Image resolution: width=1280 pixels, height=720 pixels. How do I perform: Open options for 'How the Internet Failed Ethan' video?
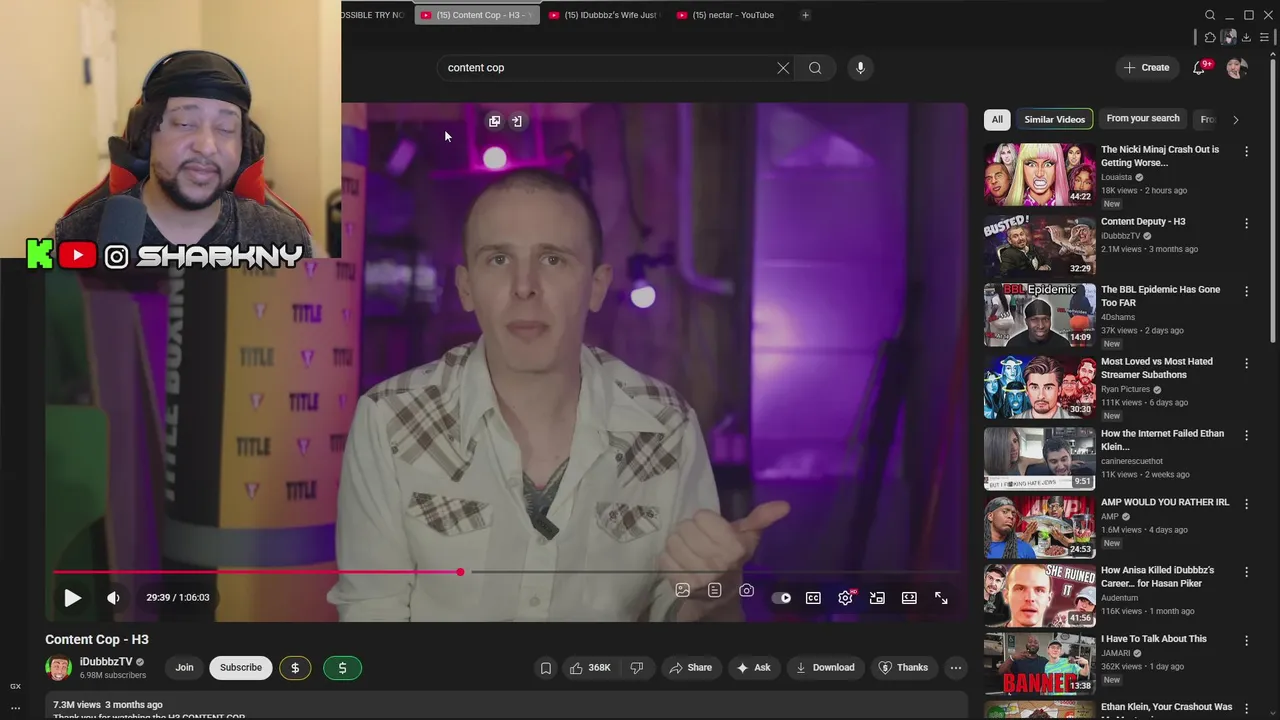(x=1246, y=435)
